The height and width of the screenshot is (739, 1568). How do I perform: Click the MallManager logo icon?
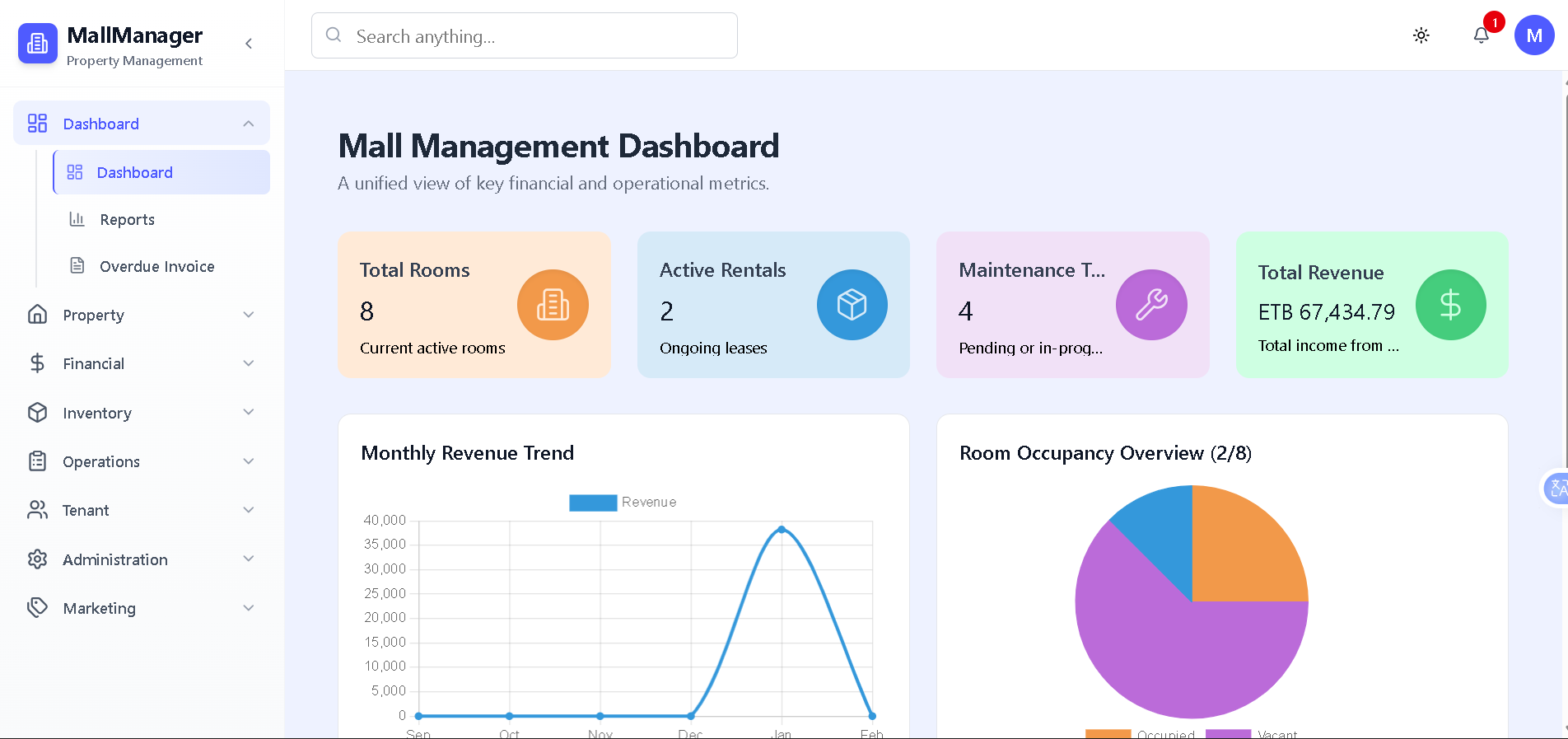coord(38,43)
